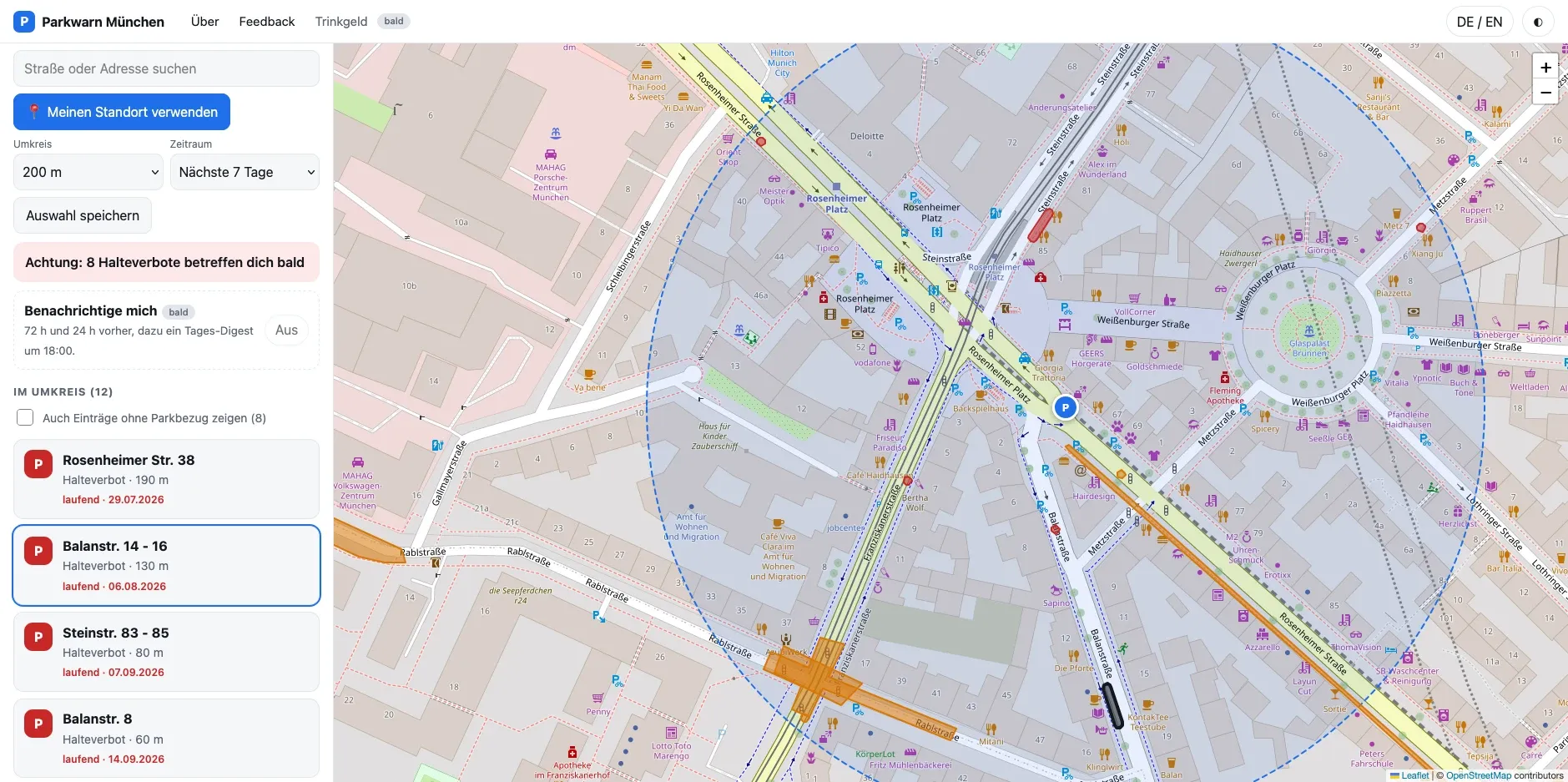
Task: Zoom out on the map
Action: coord(1545,93)
